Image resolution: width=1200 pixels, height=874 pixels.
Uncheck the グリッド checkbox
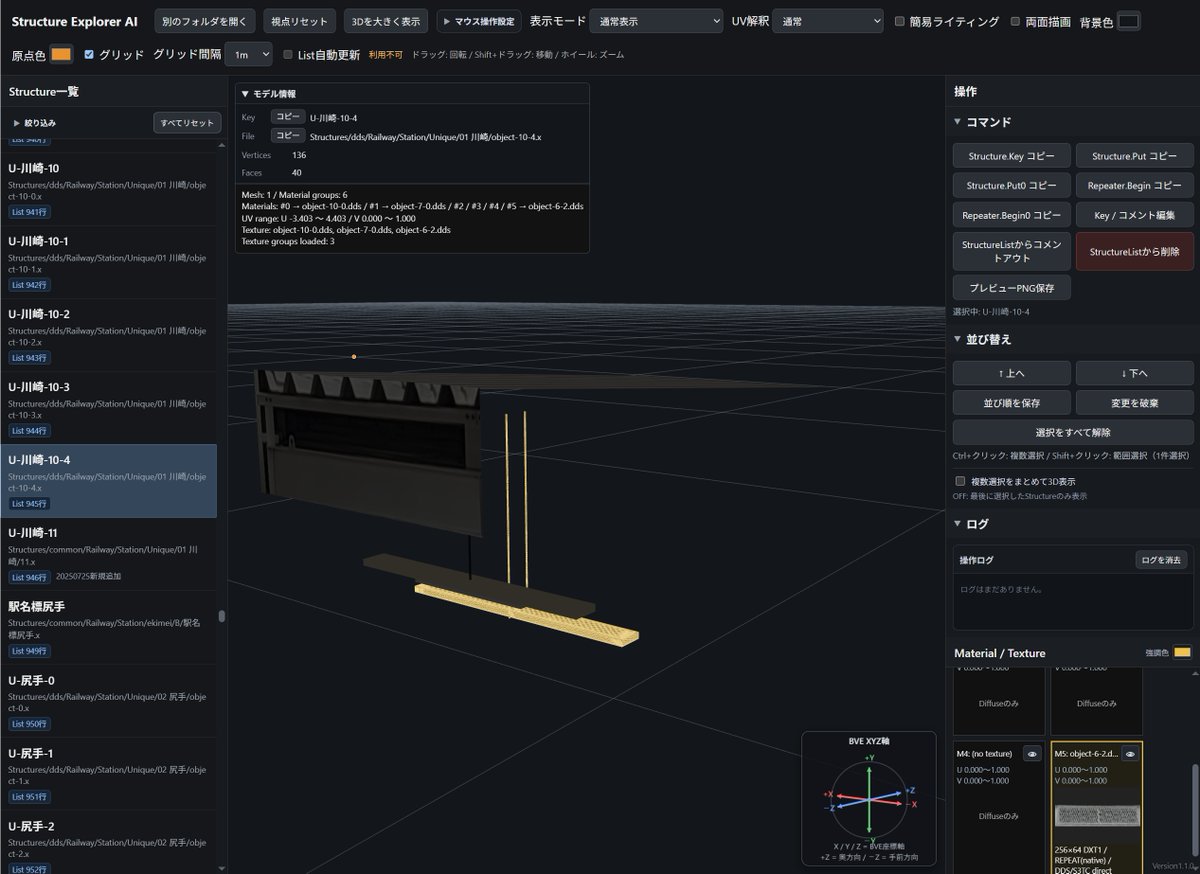[89, 55]
